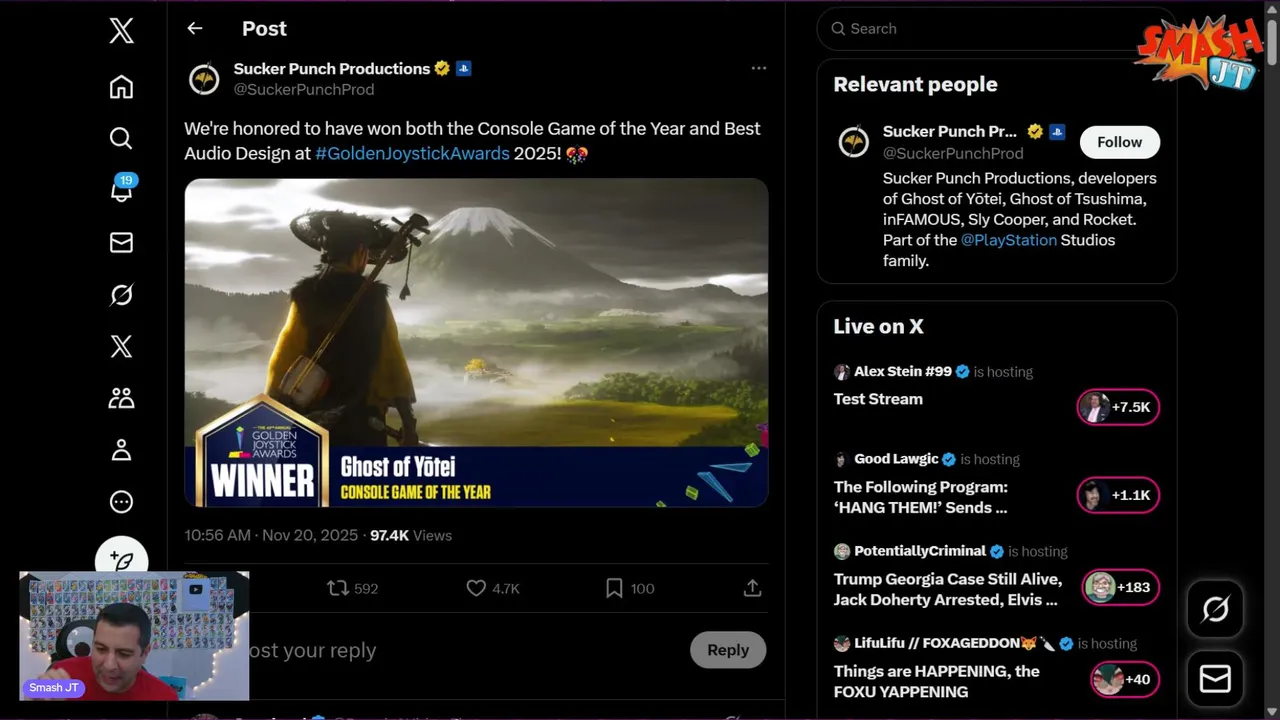
Task: Open the Home icon in sidebar
Action: 121,87
